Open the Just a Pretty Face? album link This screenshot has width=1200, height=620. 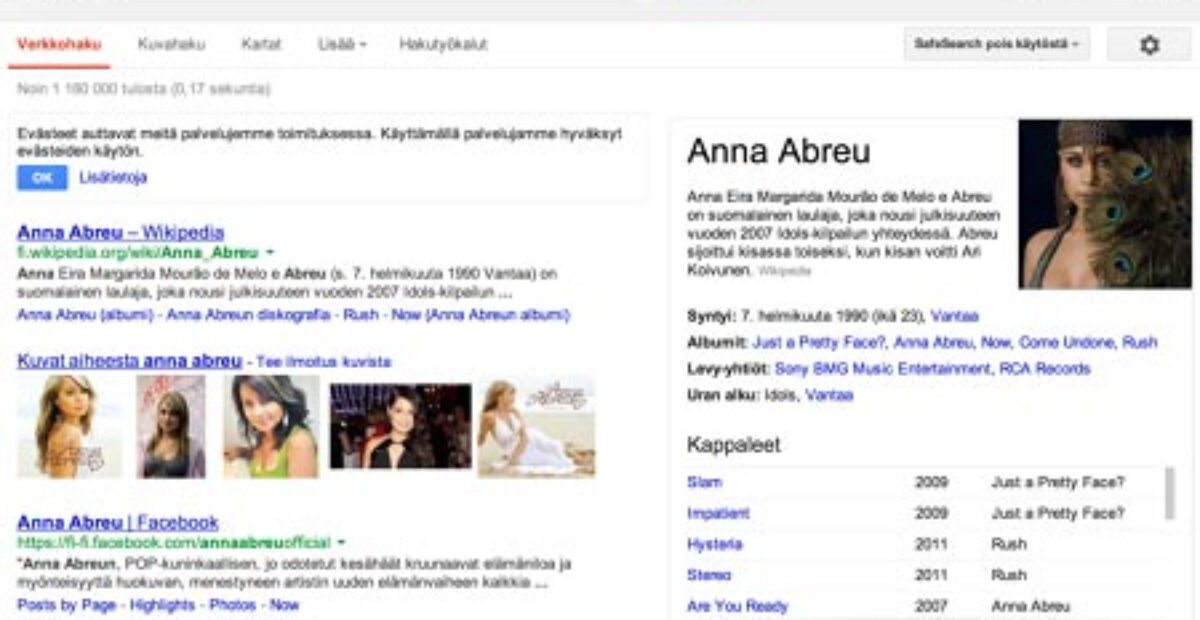819,342
